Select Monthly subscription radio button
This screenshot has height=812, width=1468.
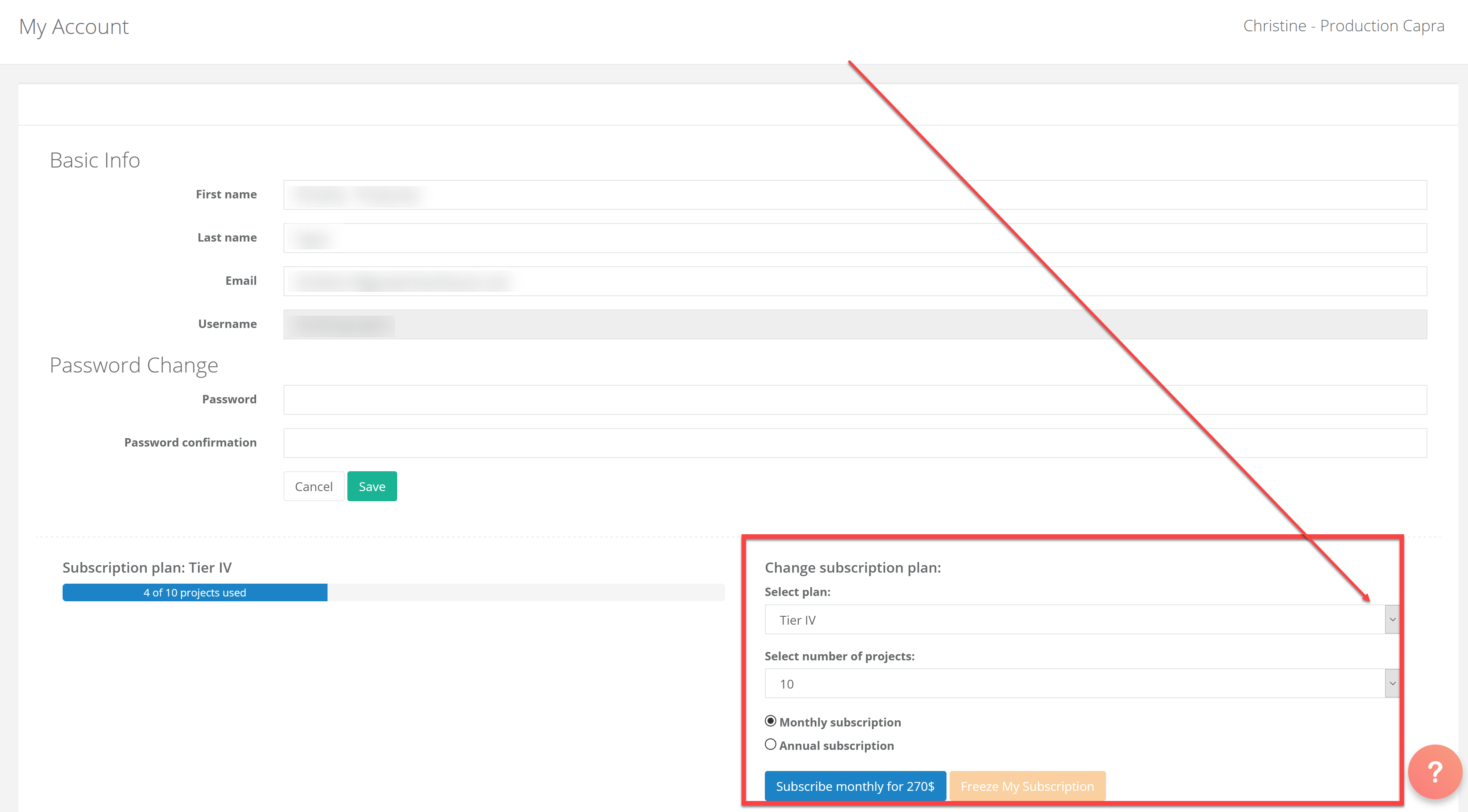click(x=771, y=721)
